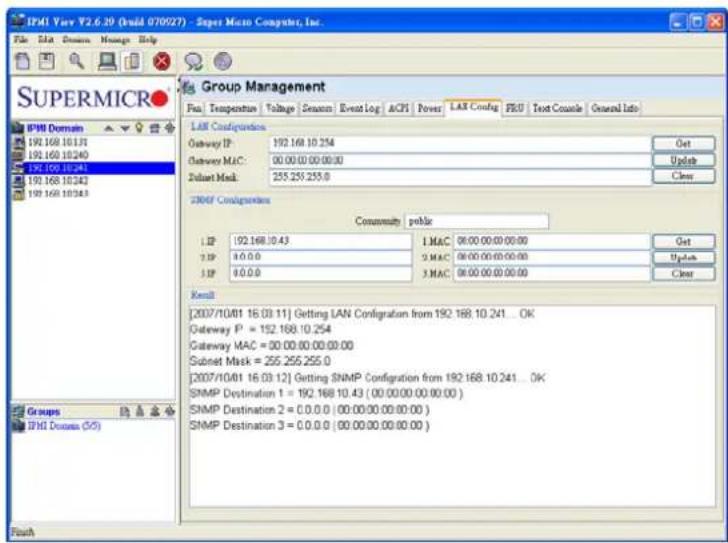This screenshot has height=543, width=728.
Task: Click the Save floppy disk toolbar icon
Action: click(46, 61)
